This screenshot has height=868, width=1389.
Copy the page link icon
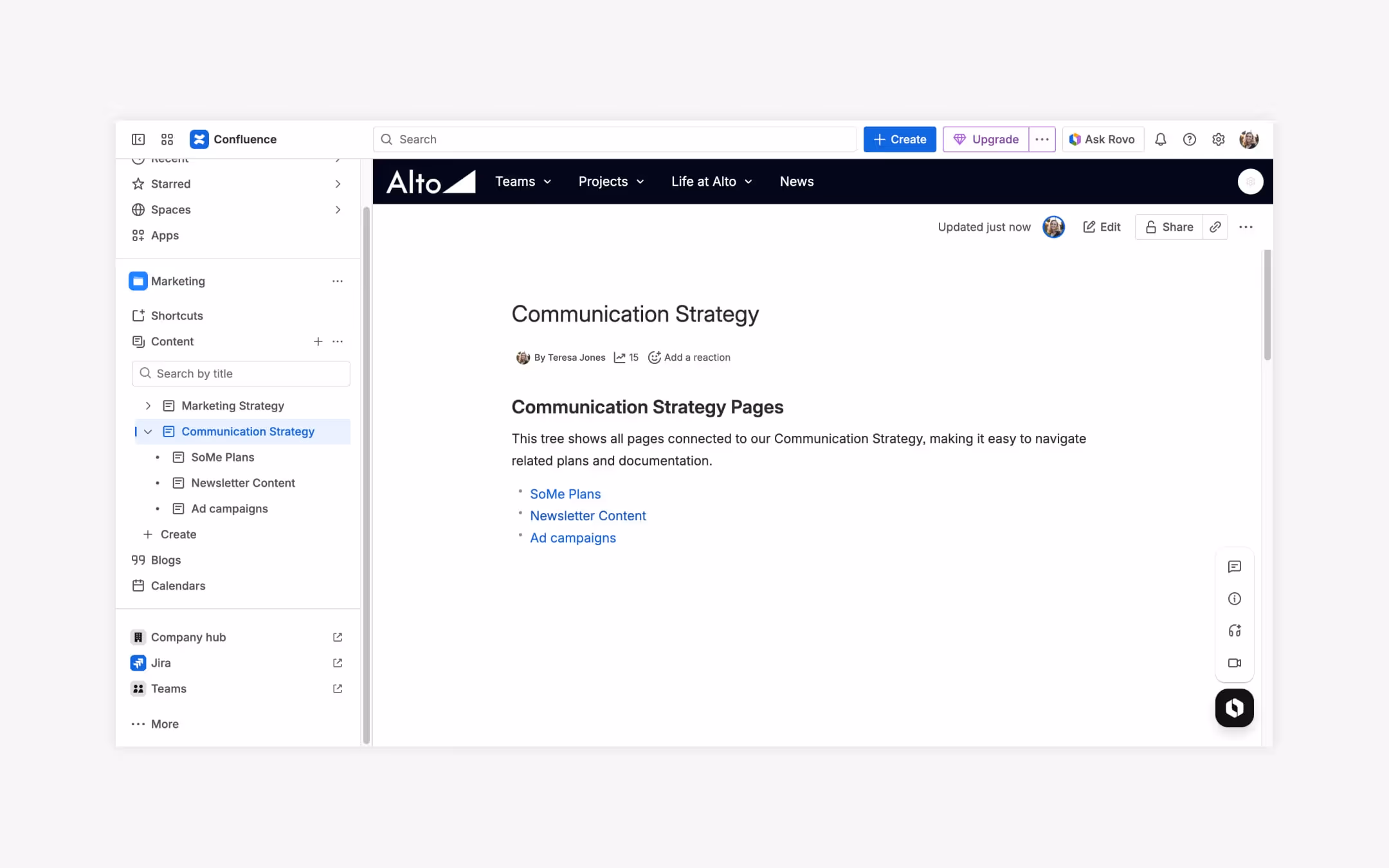1215,226
